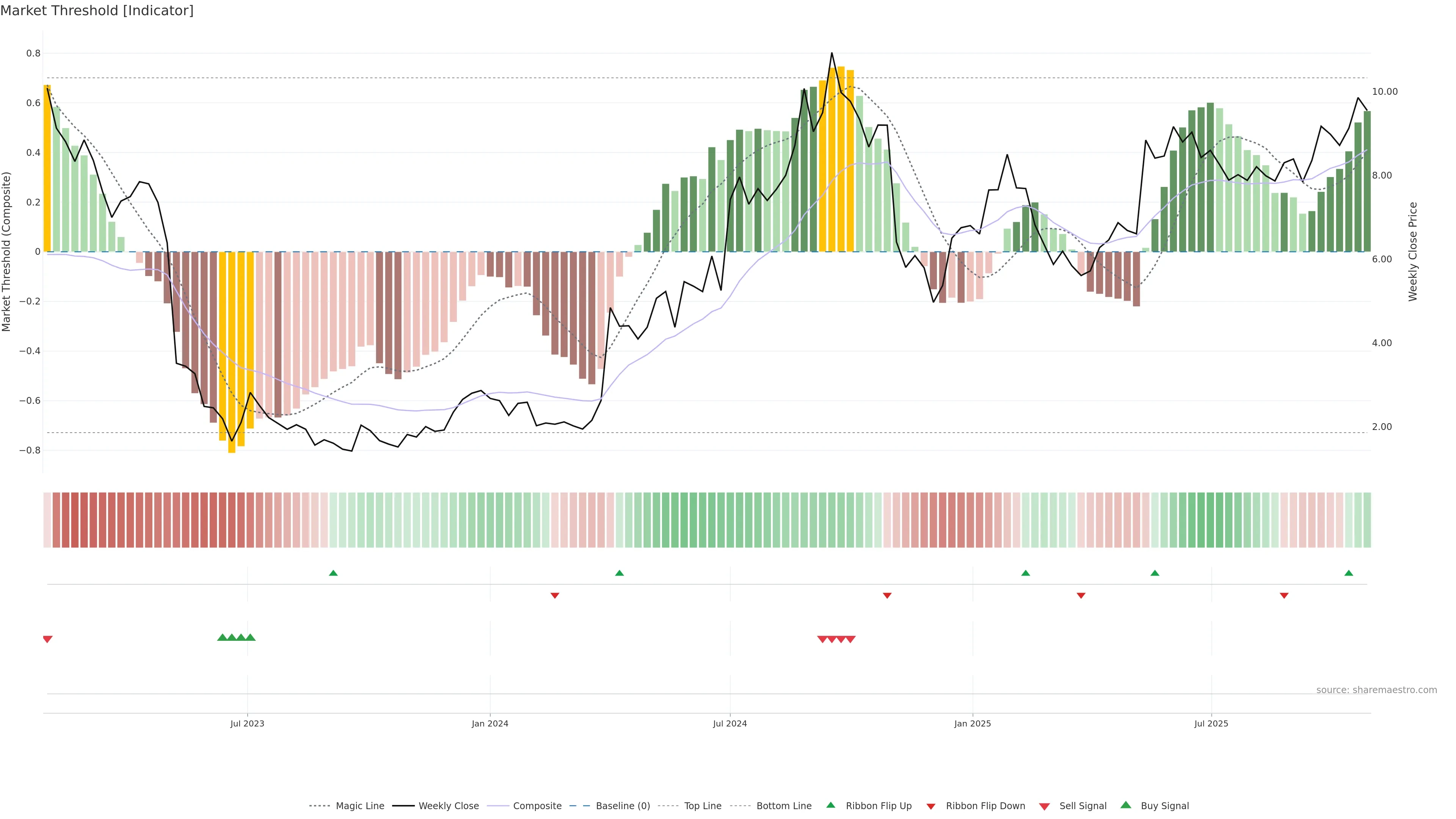Click the Weekly Close Price axis title

(1413, 251)
